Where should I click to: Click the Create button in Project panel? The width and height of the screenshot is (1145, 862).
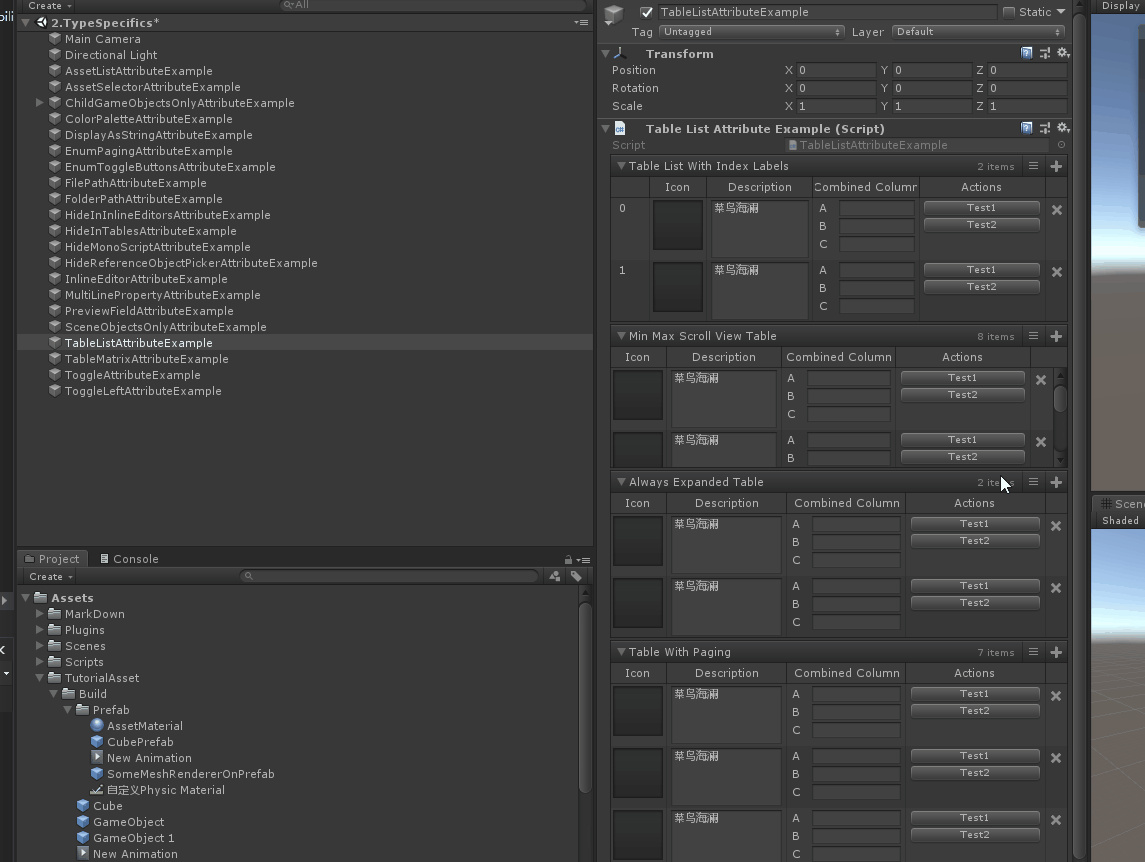(49, 576)
